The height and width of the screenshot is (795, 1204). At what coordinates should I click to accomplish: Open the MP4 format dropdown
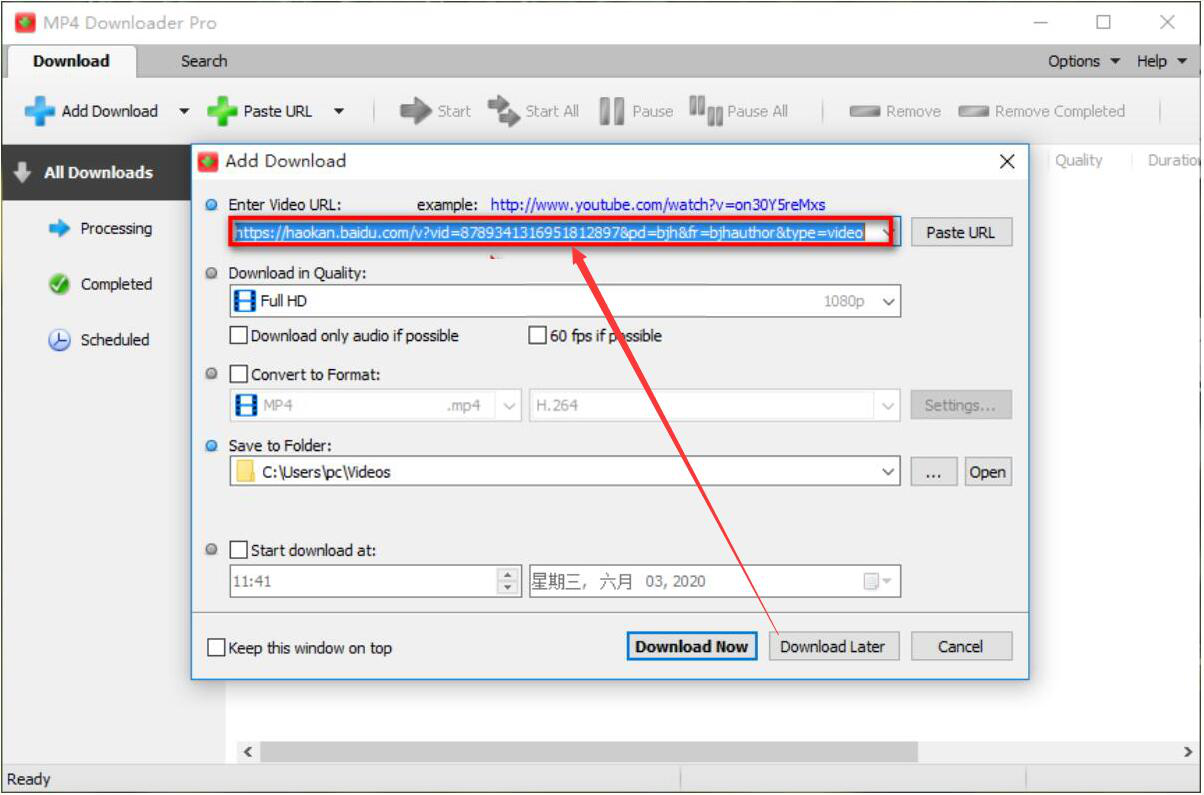coord(510,406)
